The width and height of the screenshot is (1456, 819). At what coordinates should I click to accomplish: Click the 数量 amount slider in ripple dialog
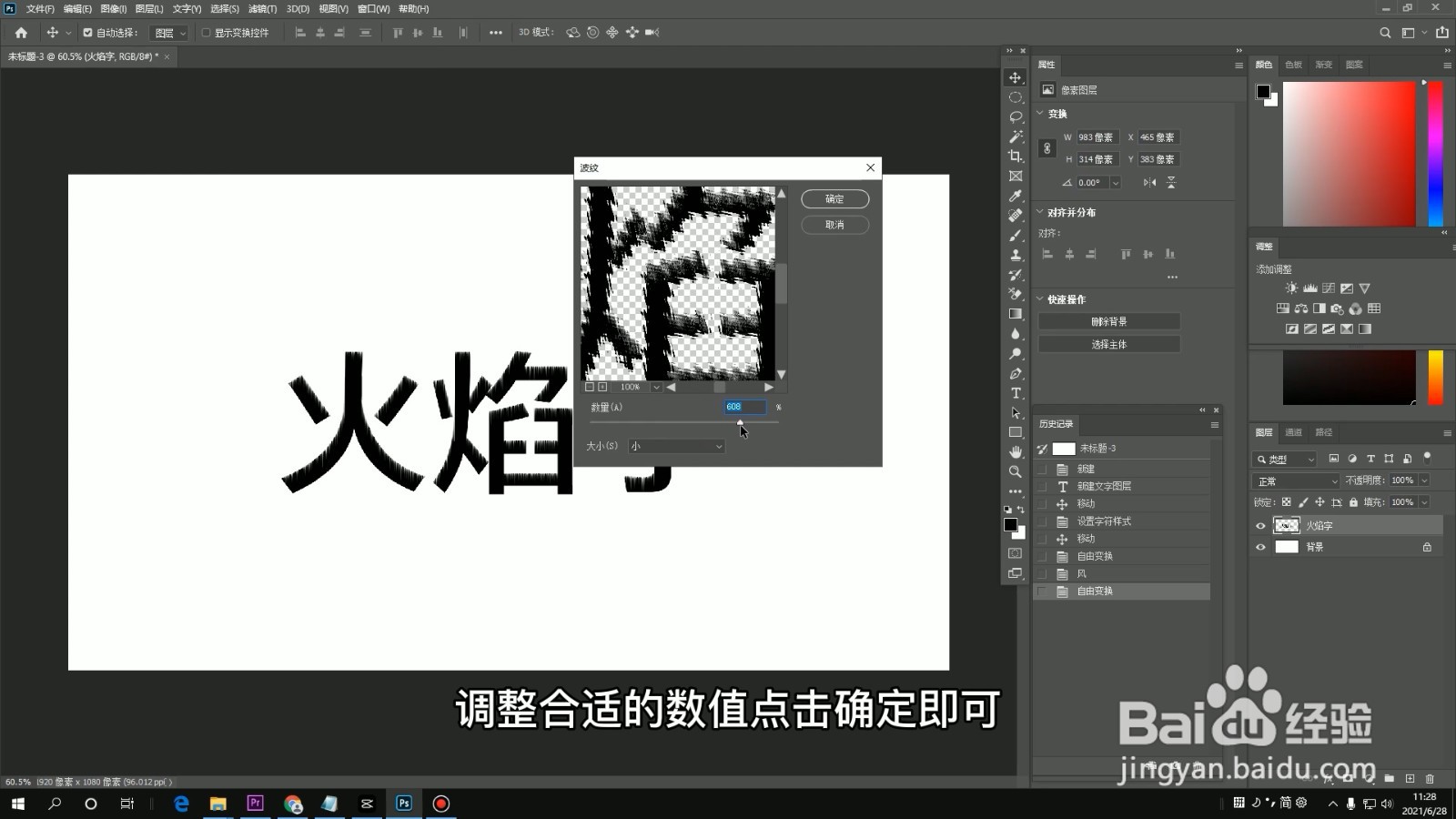tap(740, 423)
